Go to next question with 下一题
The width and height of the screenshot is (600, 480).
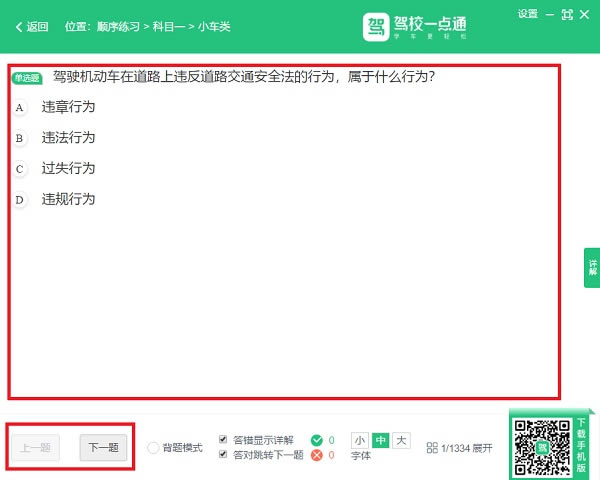103,447
